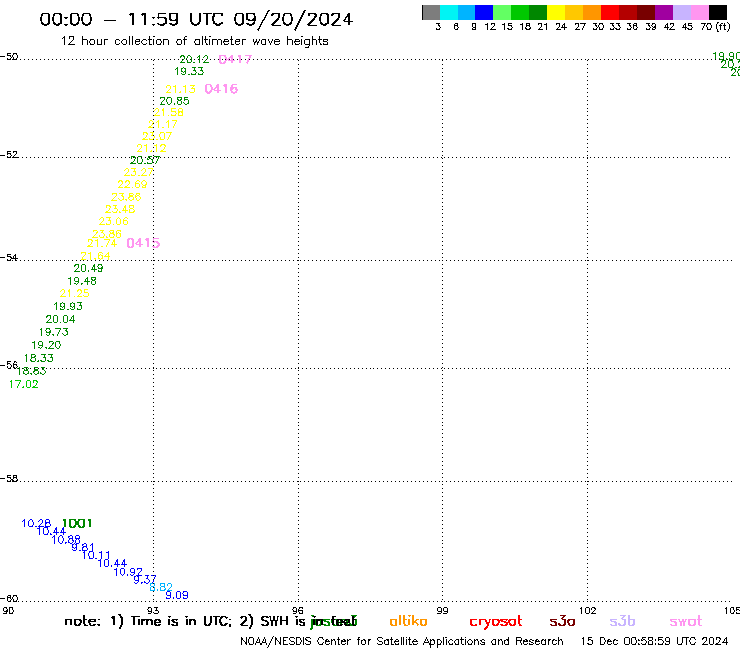Click the blue wave height value 9.09
The width and height of the screenshot is (740, 650).
coord(177,595)
